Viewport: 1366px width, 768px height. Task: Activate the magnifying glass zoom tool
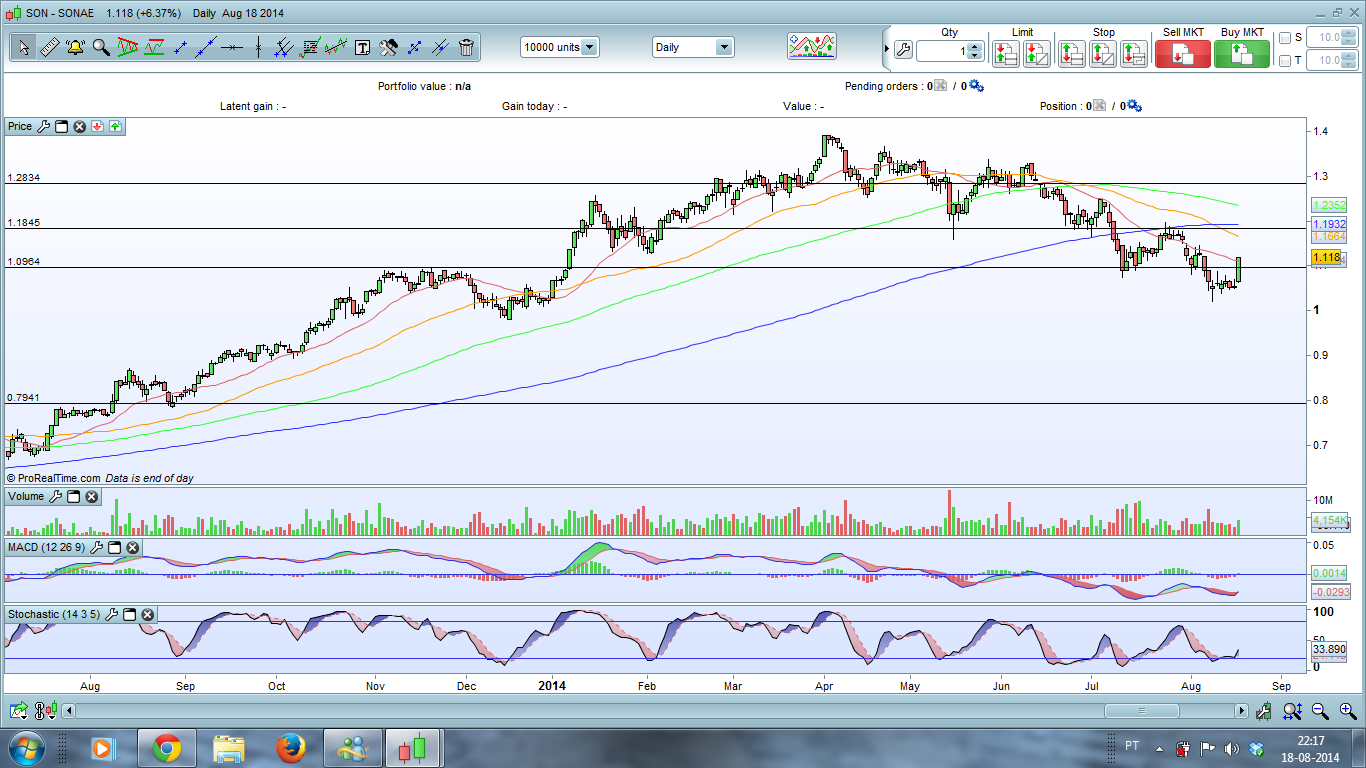[x=101, y=47]
